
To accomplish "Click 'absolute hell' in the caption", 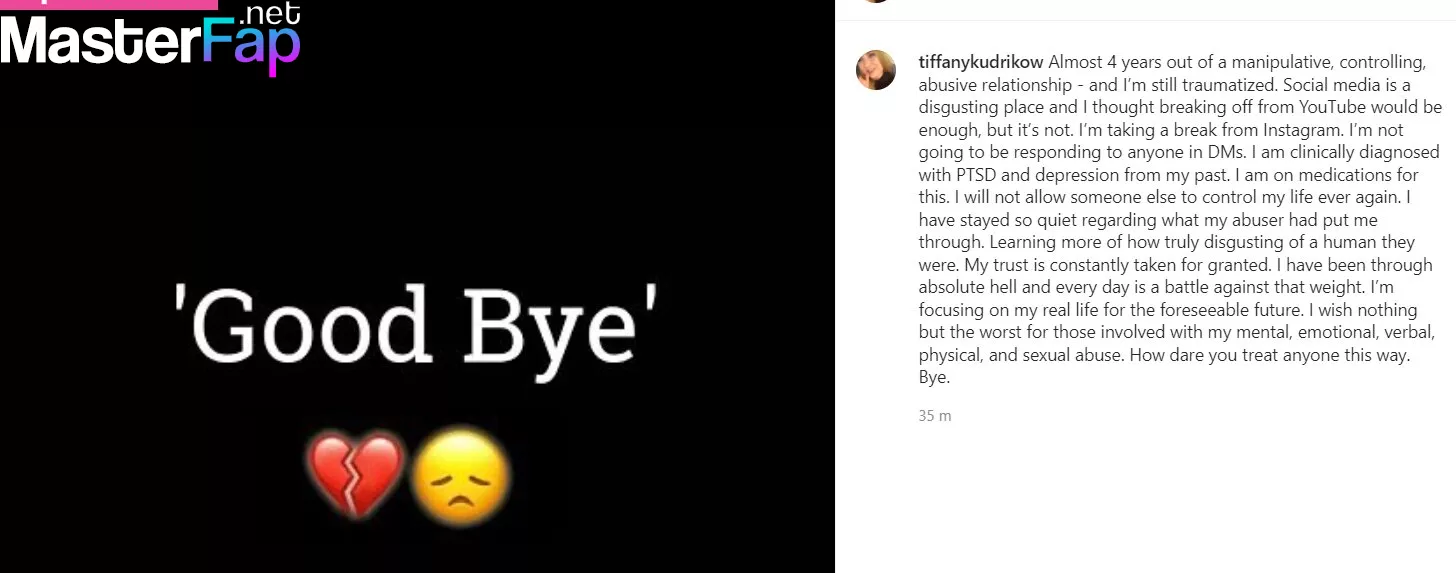I will point(965,288).
